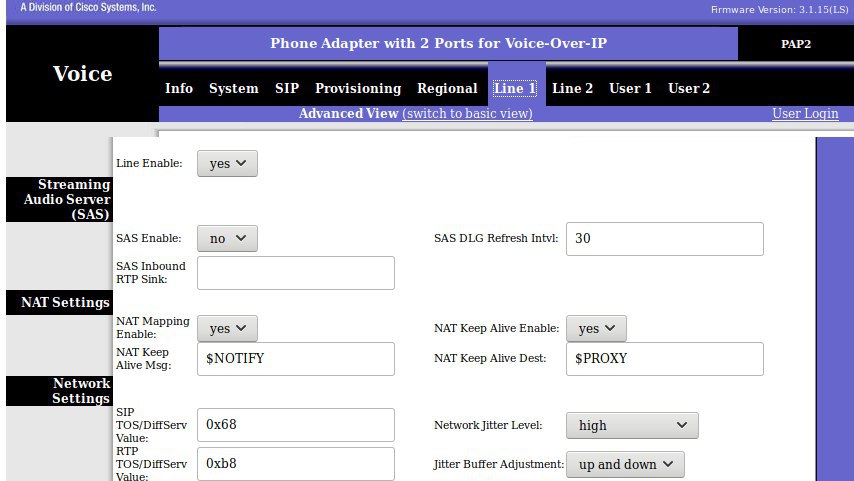Click the NAT Keep Alive Msg field
The width and height of the screenshot is (854, 481).
pyautogui.click(x=296, y=359)
